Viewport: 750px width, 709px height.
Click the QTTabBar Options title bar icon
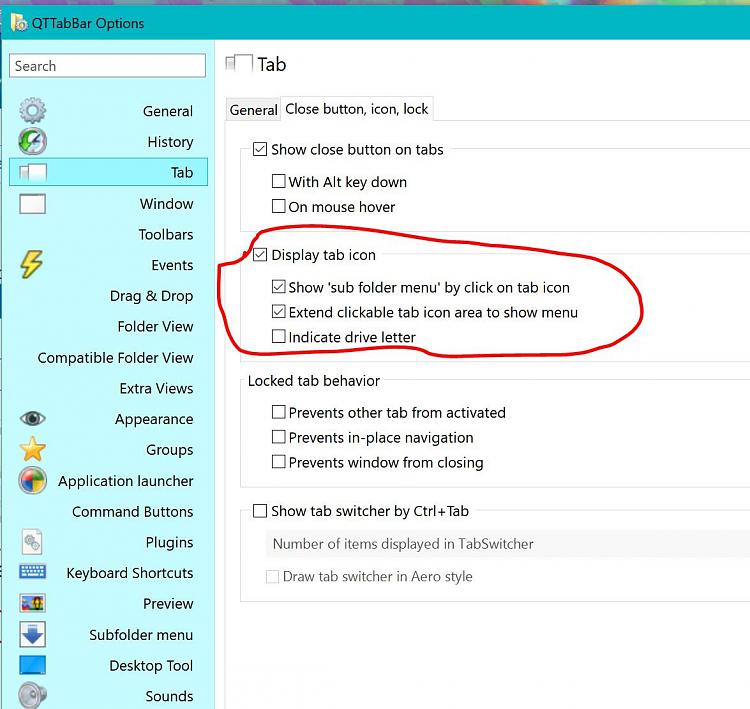[x=19, y=22]
